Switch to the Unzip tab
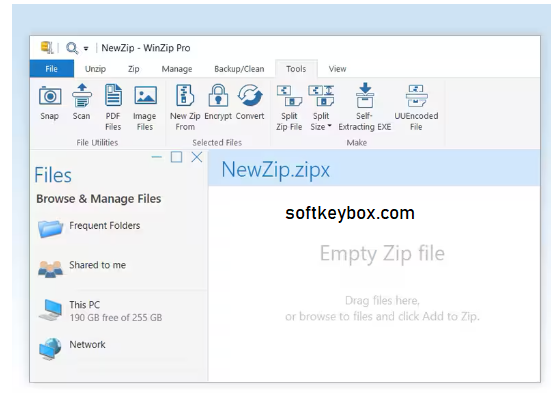The height and width of the screenshot is (393, 551). pos(95,69)
